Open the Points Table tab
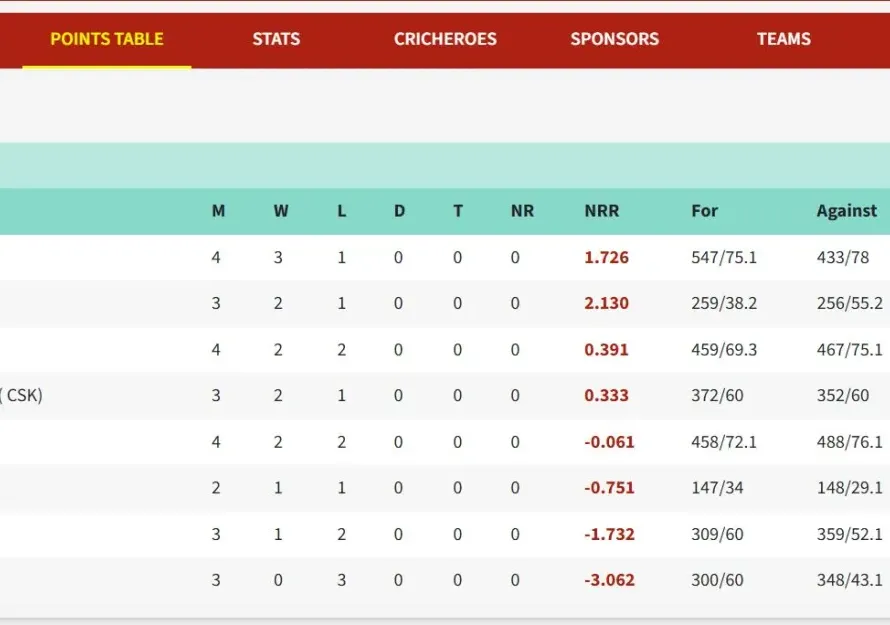This screenshot has width=890, height=625. click(107, 39)
